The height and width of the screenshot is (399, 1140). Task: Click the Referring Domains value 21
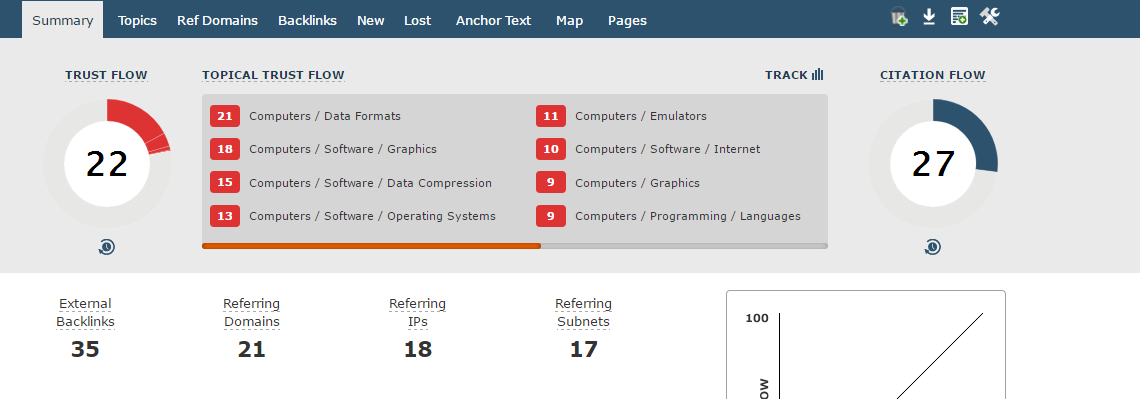252,350
